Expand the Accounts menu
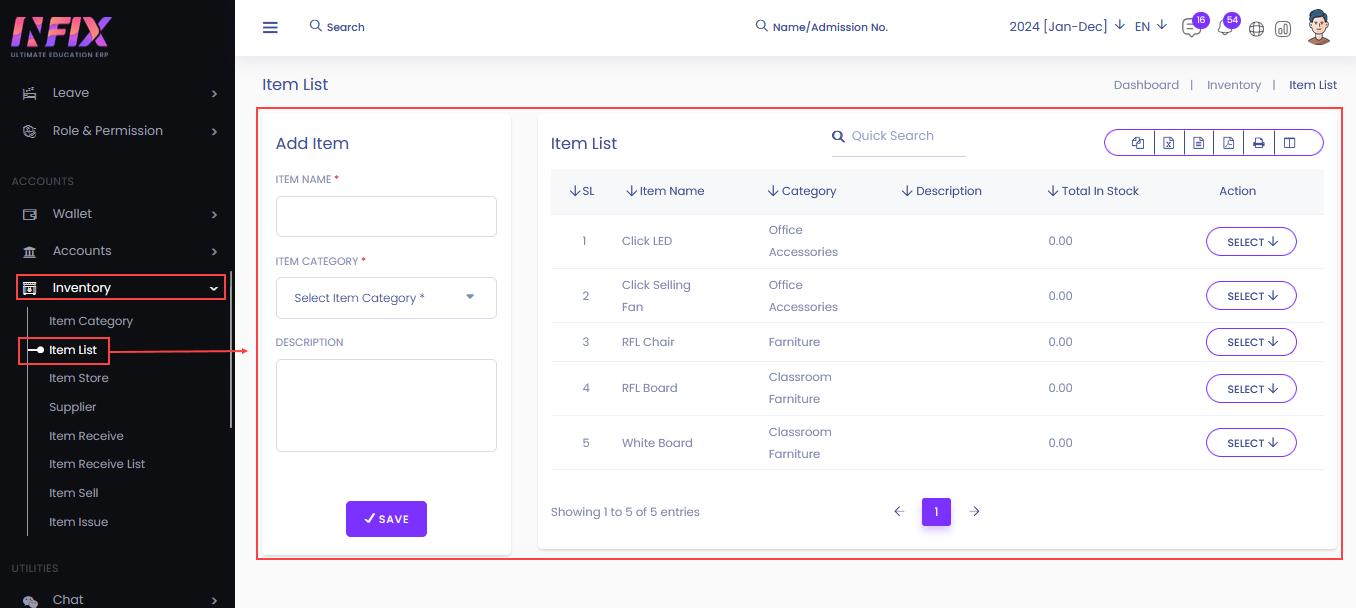This screenshot has height=608, width=1356. pos(214,251)
